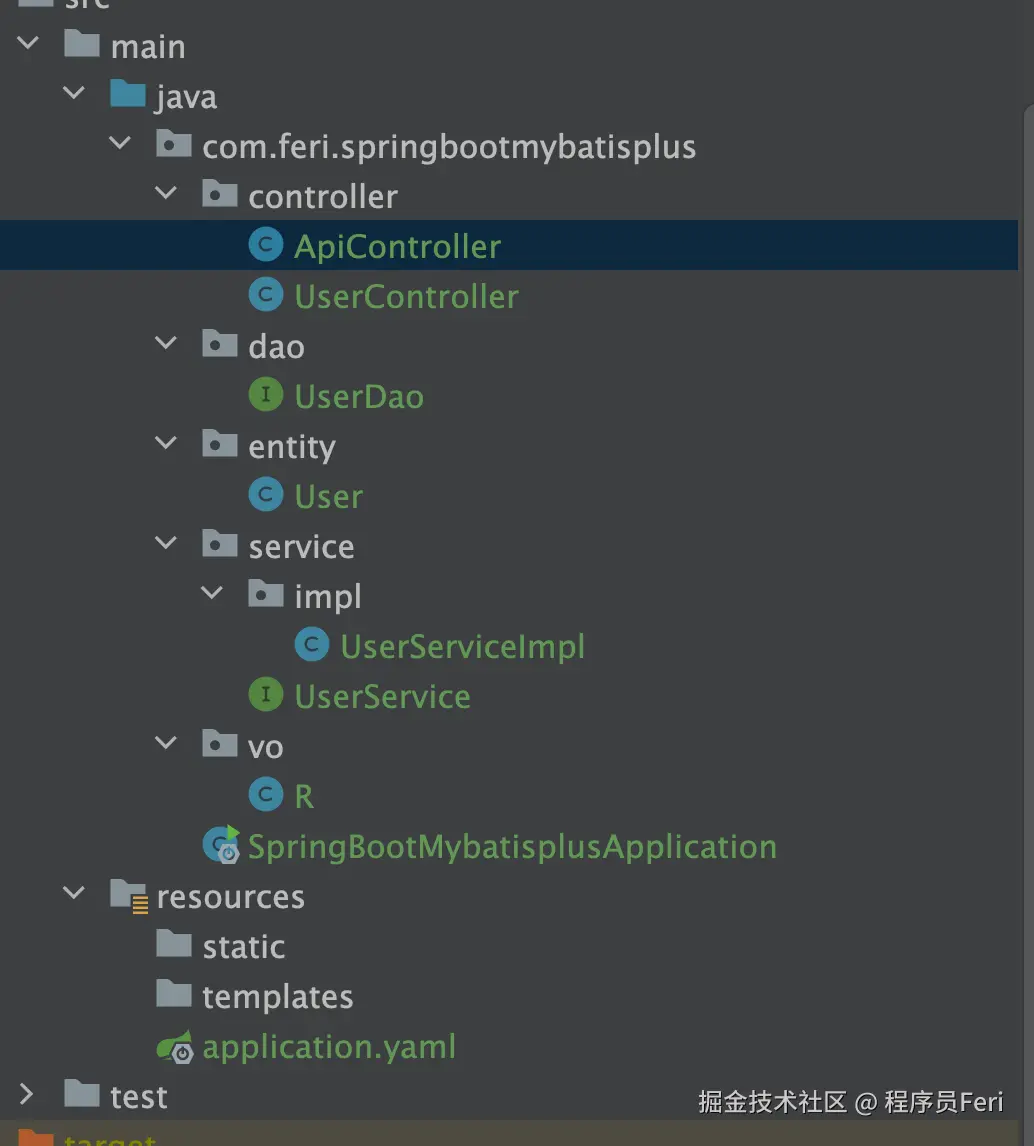The image size is (1034, 1146).
Task: Collapse the impl package arrow
Action: coord(212,595)
